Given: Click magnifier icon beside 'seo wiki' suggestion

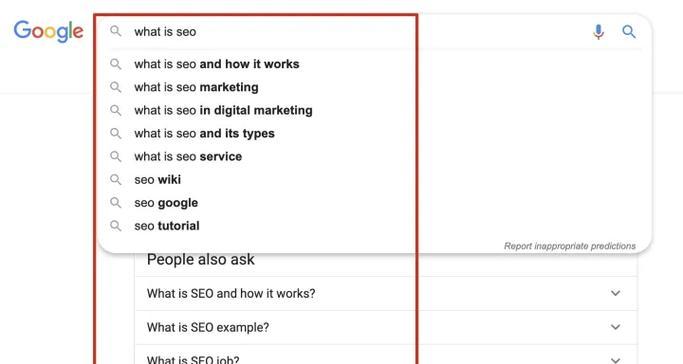Looking at the screenshot, I should click(x=115, y=179).
